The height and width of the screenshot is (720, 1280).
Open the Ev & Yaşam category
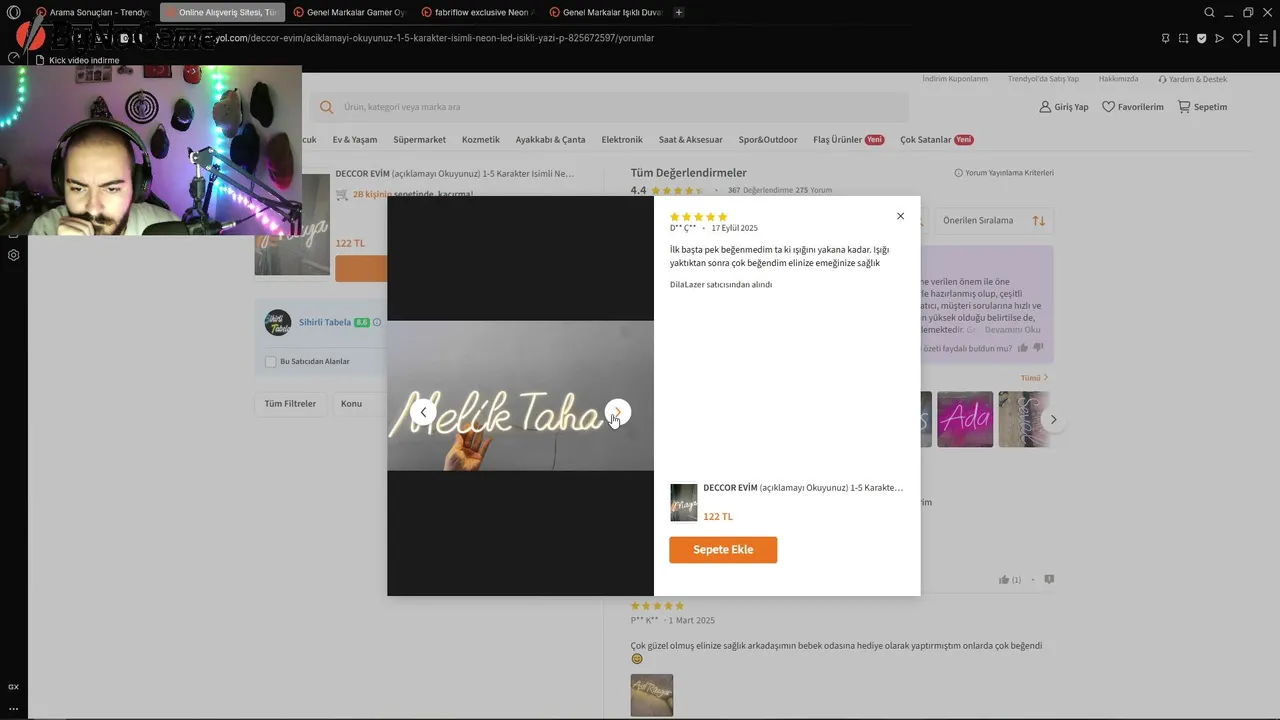pos(355,140)
